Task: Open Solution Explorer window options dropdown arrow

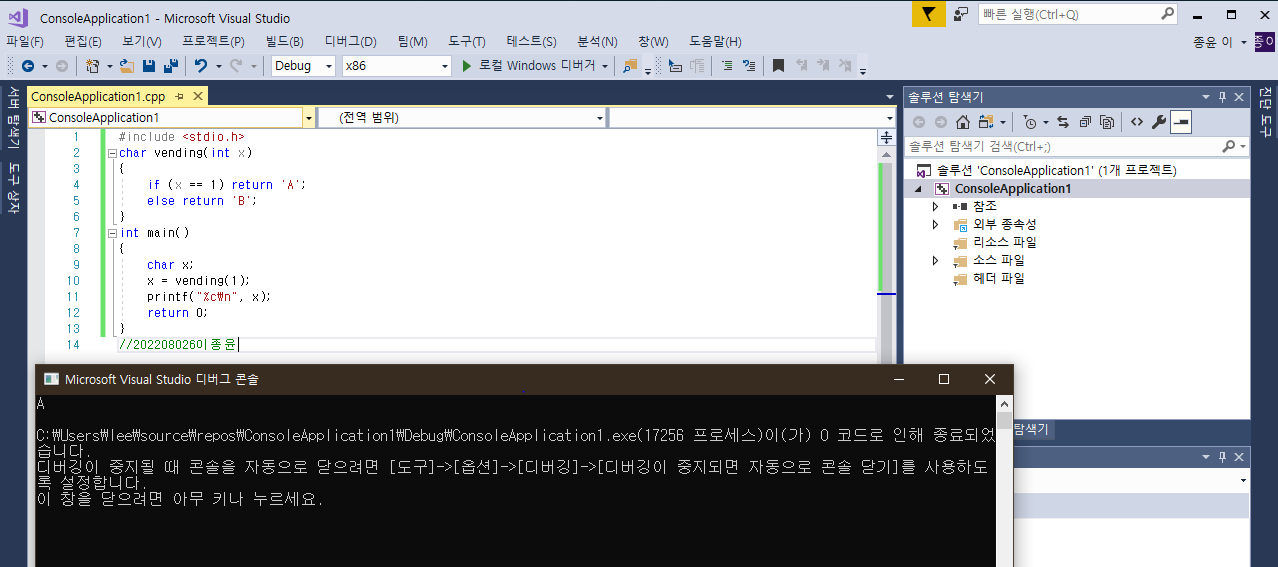Action: [x=1206, y=97]
